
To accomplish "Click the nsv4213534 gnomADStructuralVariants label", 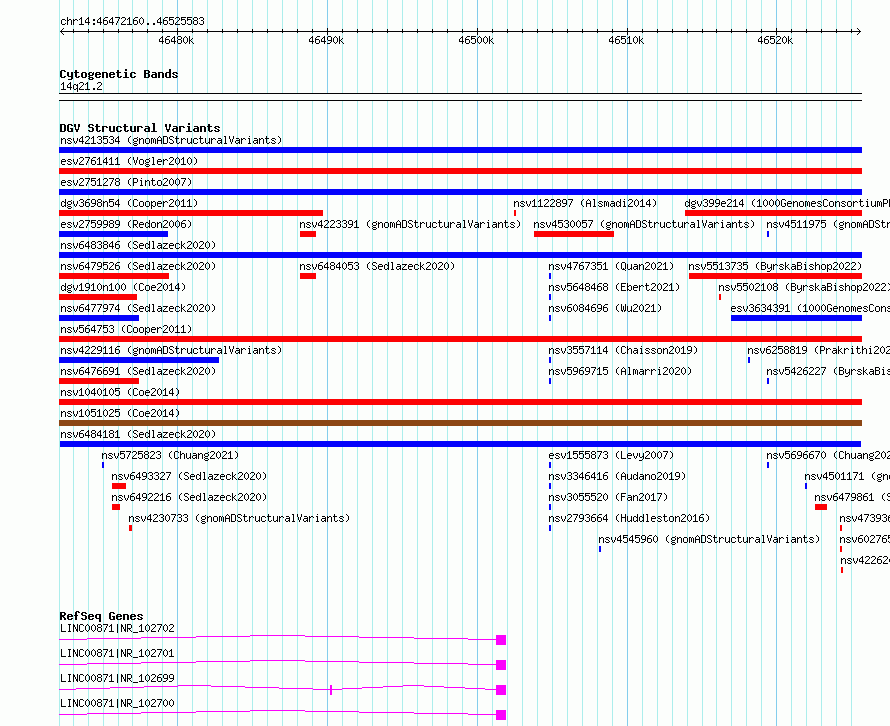I will pos(171,140).
